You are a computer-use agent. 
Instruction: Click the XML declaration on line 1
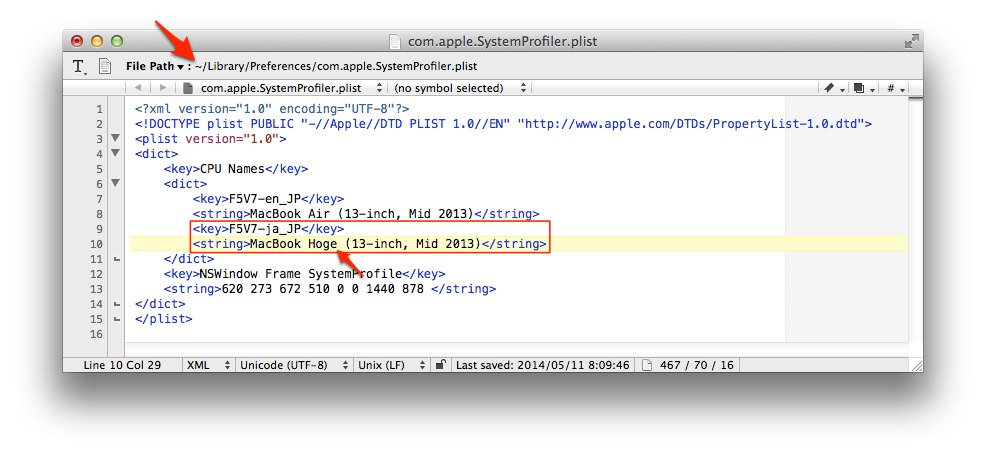point(272,108)
